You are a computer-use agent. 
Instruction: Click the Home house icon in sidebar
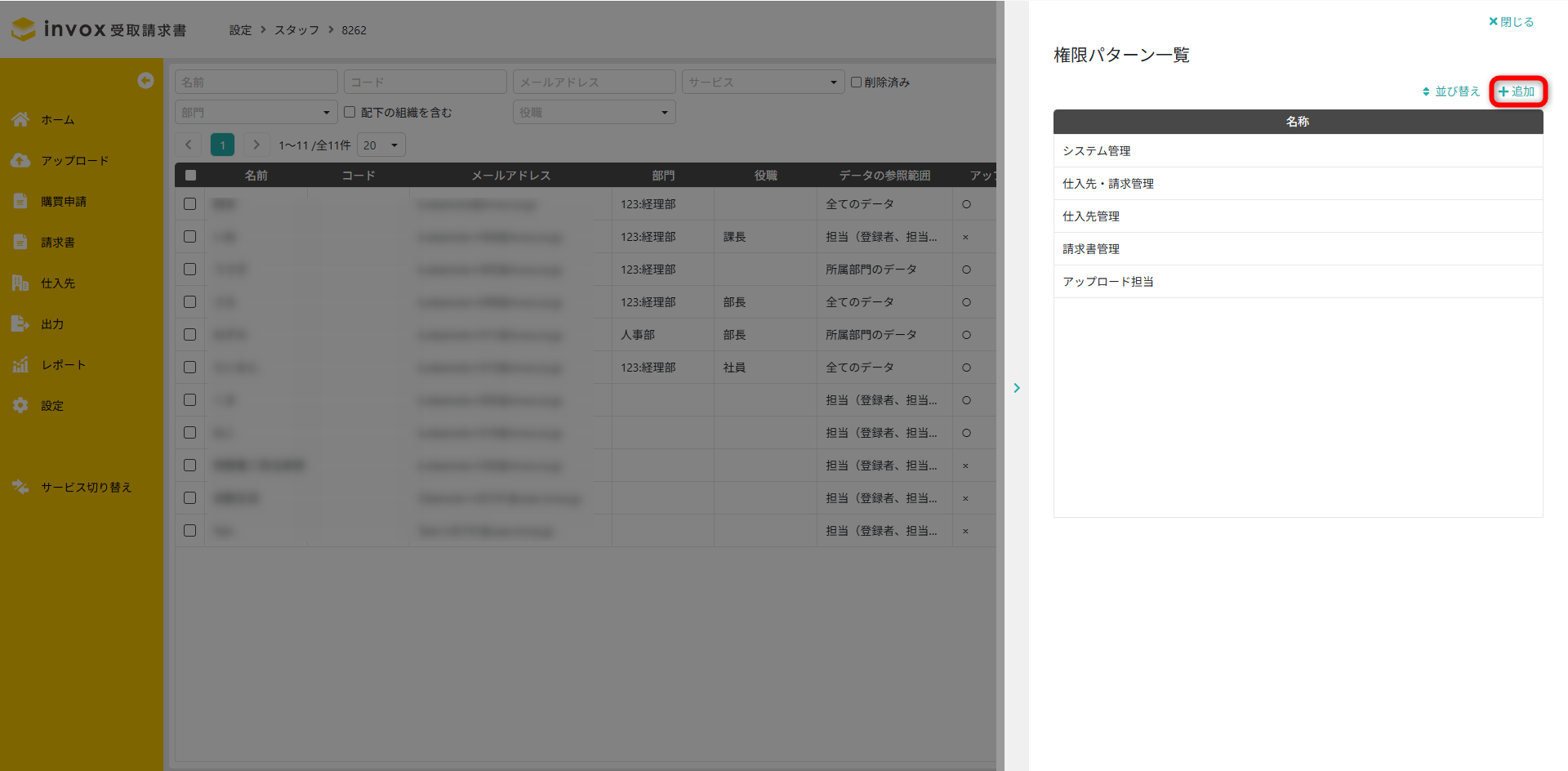[x=20, y=119]
